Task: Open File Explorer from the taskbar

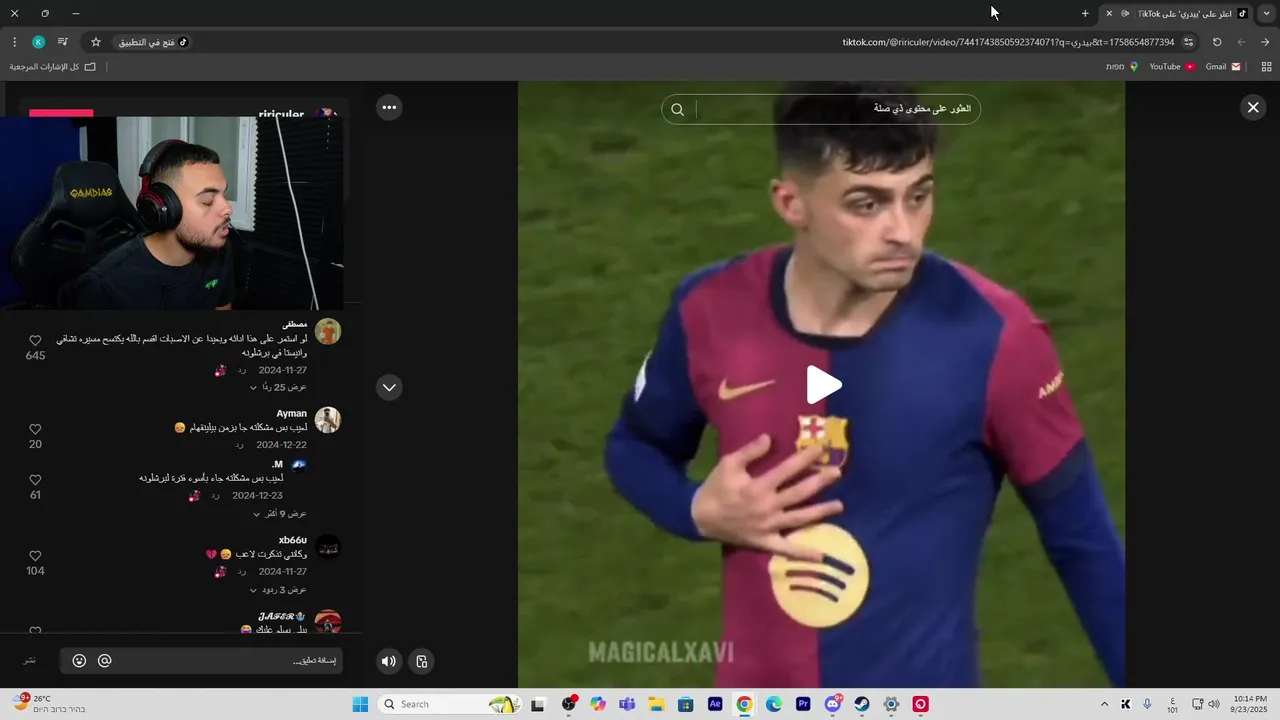Action: [x=656, y=704]
